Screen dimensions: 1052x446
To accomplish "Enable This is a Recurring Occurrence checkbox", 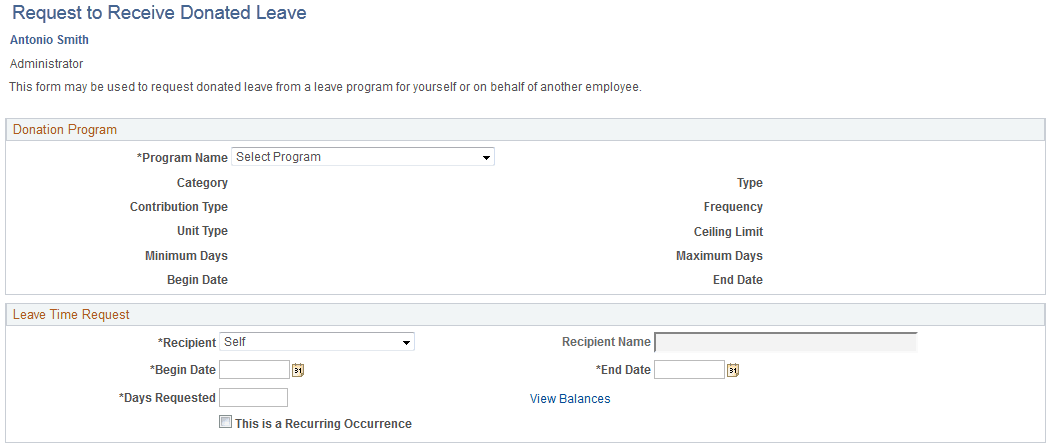I will point(225,423).
